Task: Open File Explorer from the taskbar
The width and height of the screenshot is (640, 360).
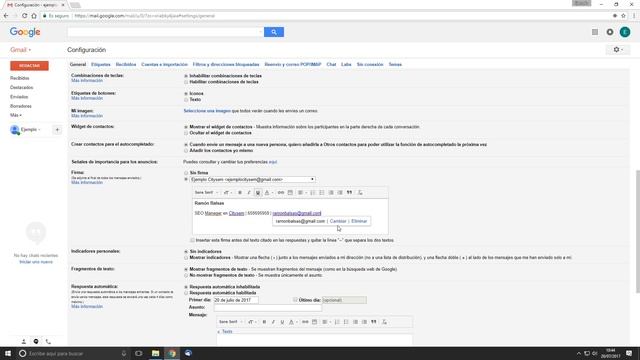Action: (x=156, y=353)
